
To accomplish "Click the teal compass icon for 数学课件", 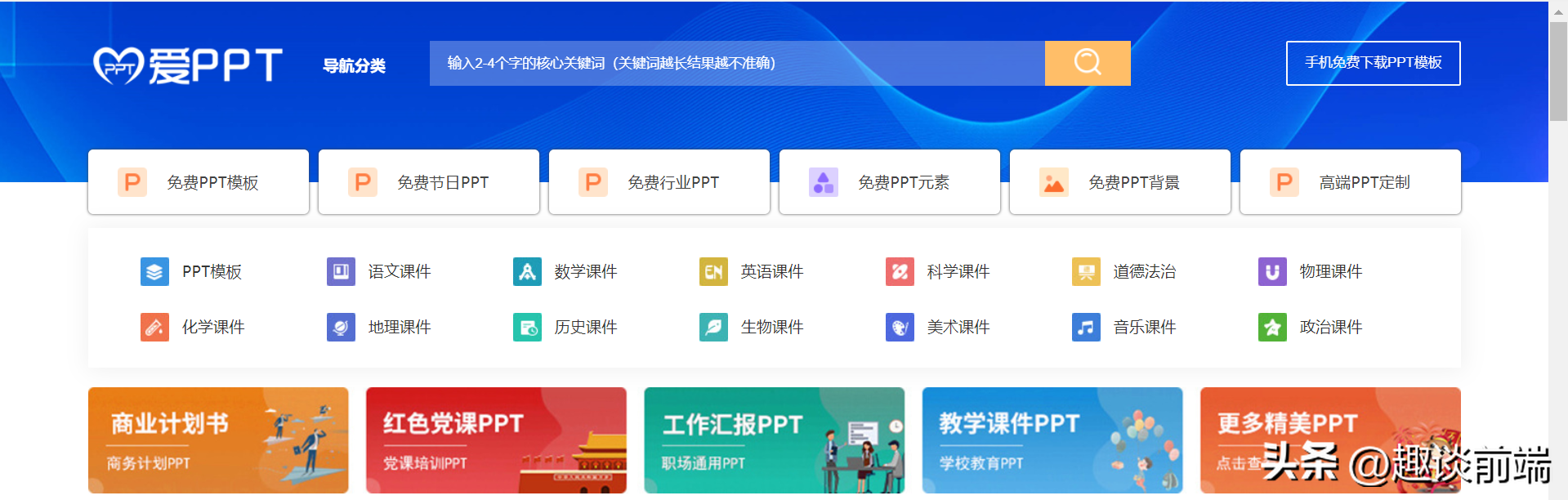I will coord(527,271).
